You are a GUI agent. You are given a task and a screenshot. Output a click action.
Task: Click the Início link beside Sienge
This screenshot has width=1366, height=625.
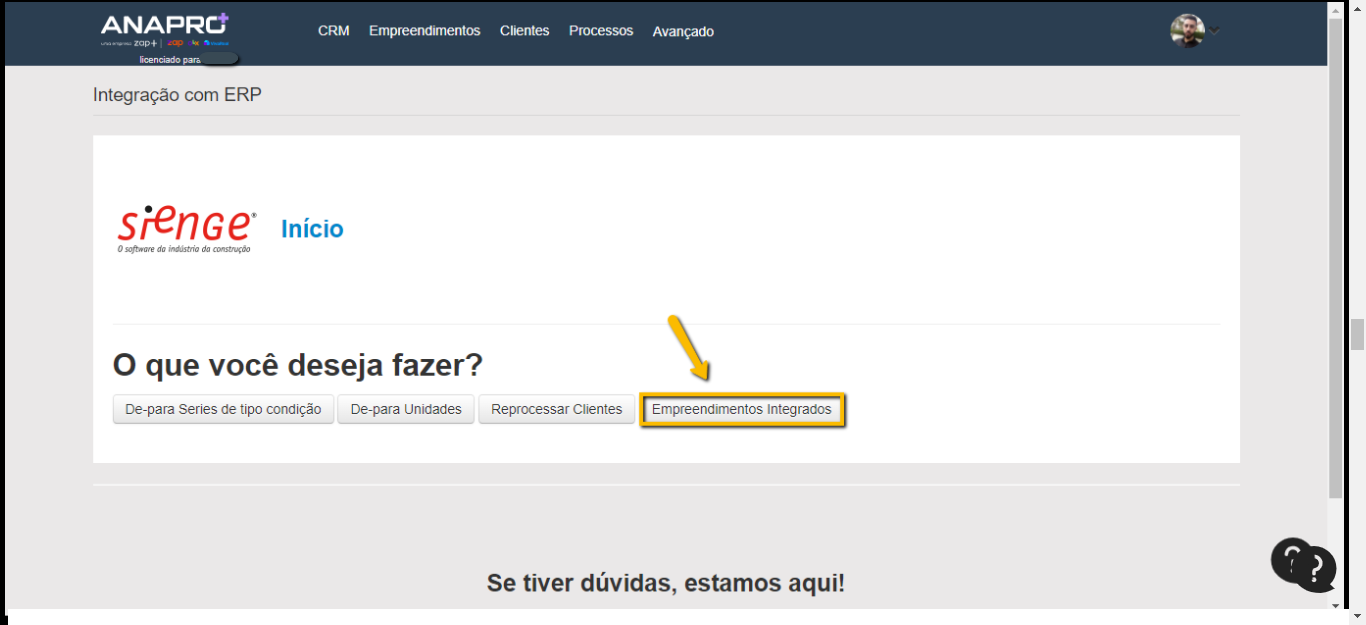[312, 229]
